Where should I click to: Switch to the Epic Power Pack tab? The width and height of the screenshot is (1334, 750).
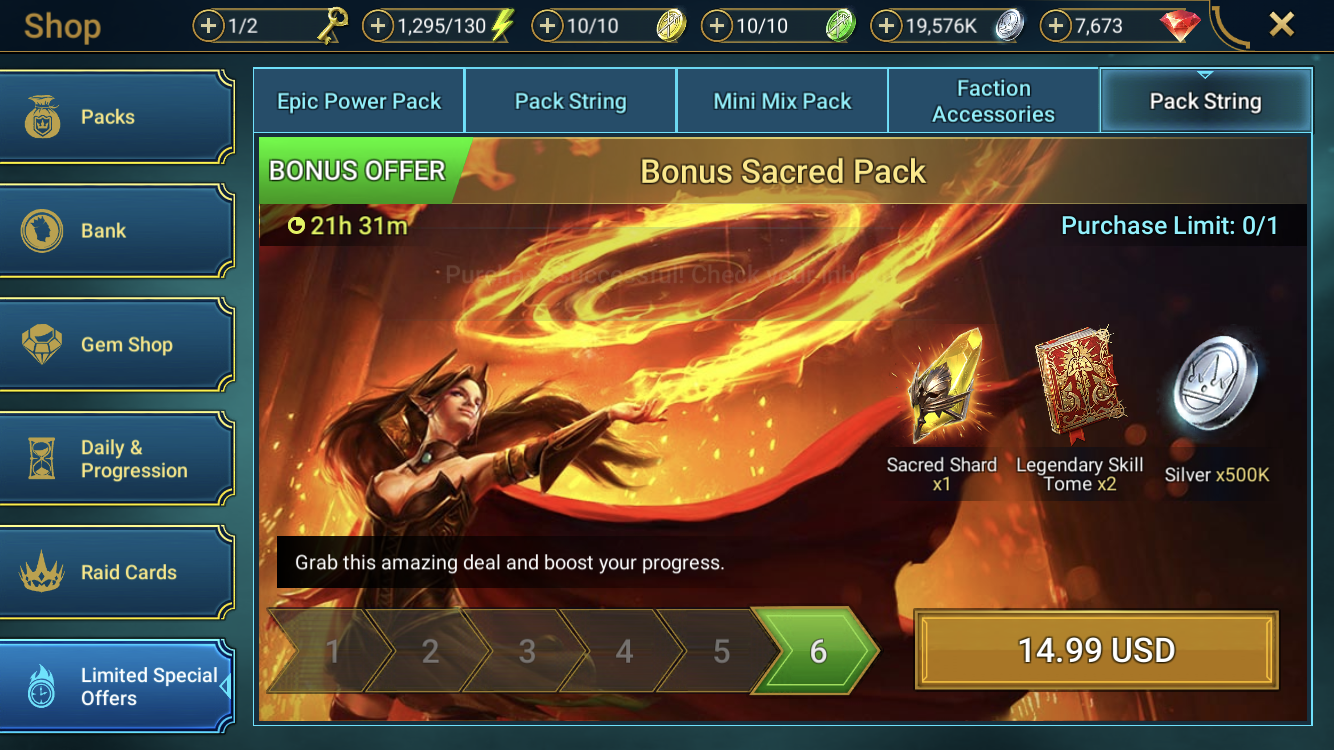point(359,101)
